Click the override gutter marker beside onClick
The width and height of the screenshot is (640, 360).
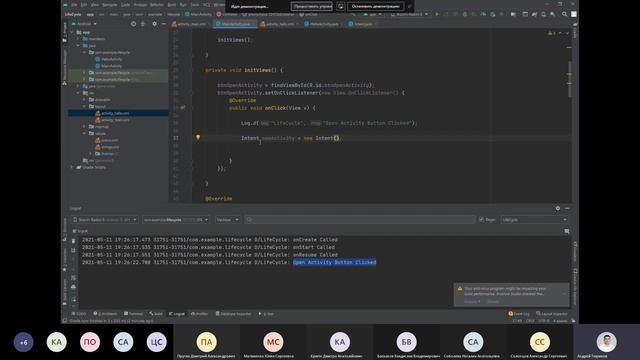[x=183, y=108]
